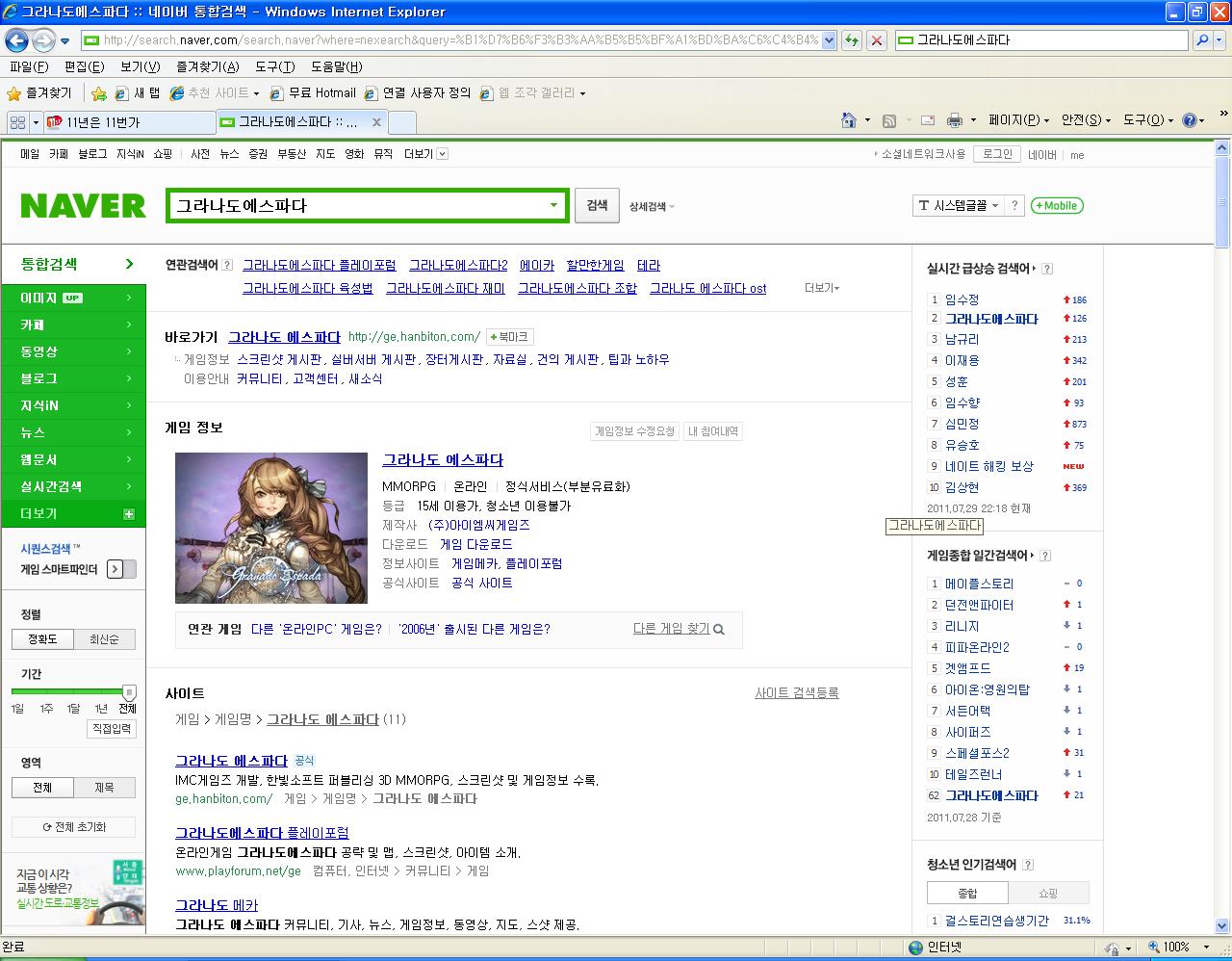The image size is (1232, 961).
Task: Click the 기간 period slider handle
Action: point(129,692)
